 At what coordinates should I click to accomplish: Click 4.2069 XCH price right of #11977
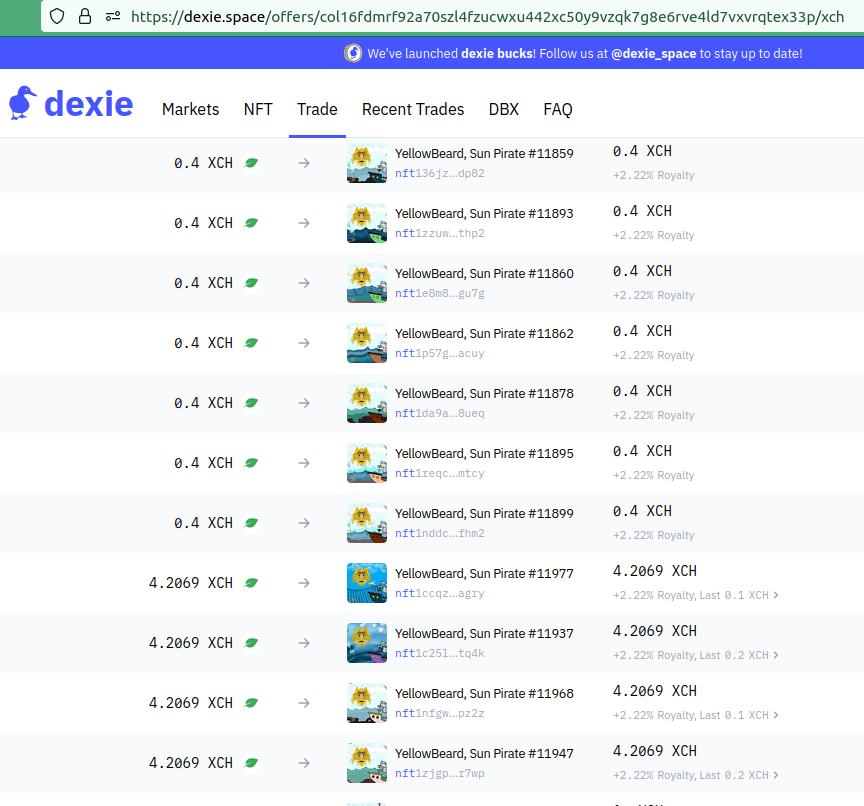pyautogui.click(x=655, y=571)
